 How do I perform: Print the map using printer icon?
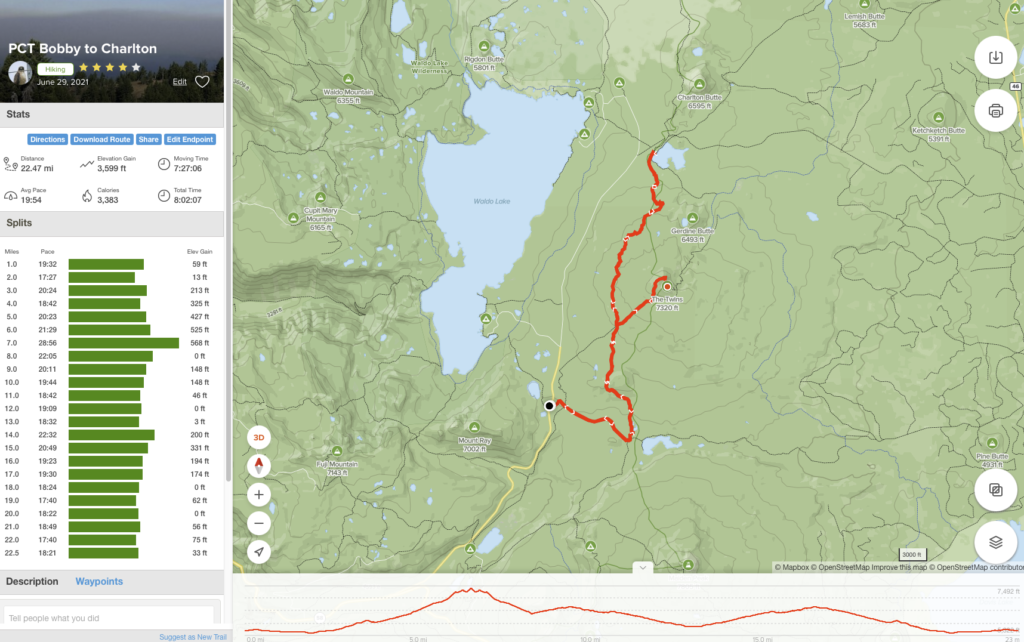[x=995, y=110]
